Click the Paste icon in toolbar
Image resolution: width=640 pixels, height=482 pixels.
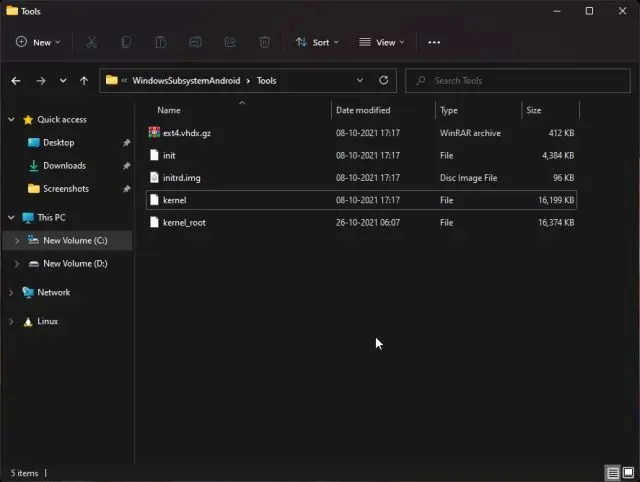click(160, 42)
